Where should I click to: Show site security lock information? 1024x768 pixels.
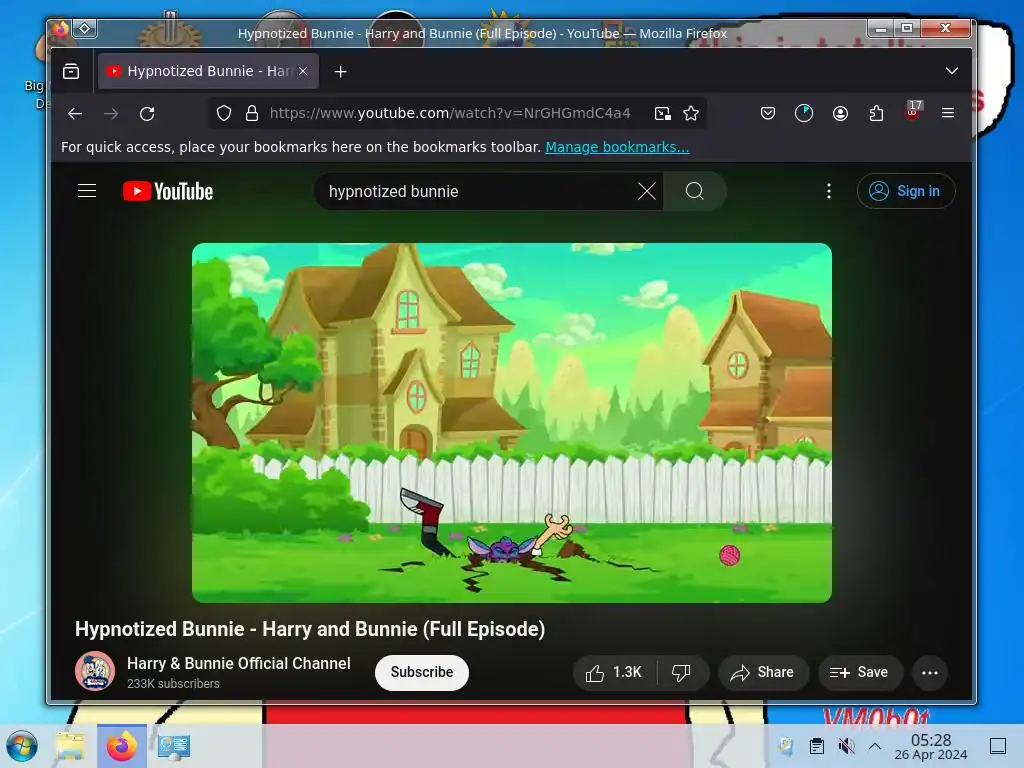click(252, 114)
